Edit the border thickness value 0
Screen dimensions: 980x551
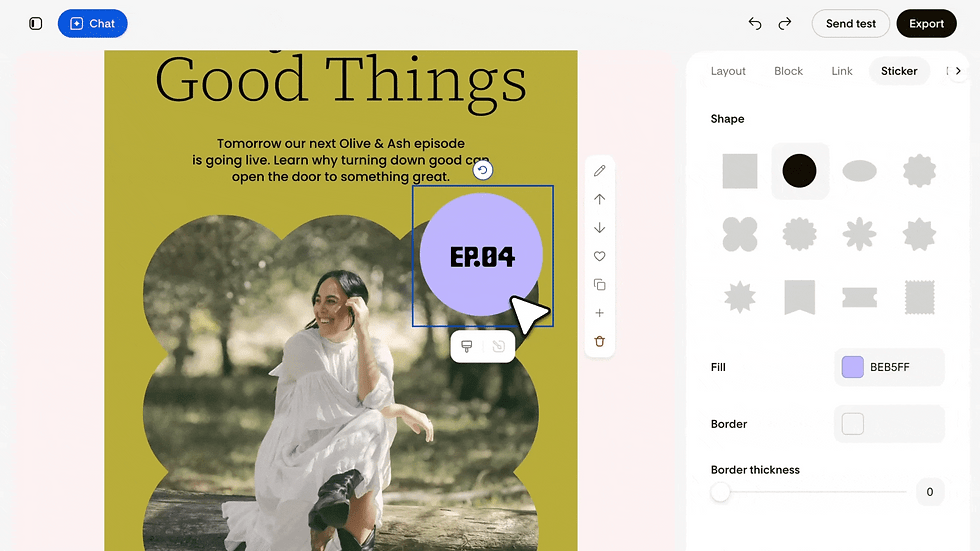[929, 492]
